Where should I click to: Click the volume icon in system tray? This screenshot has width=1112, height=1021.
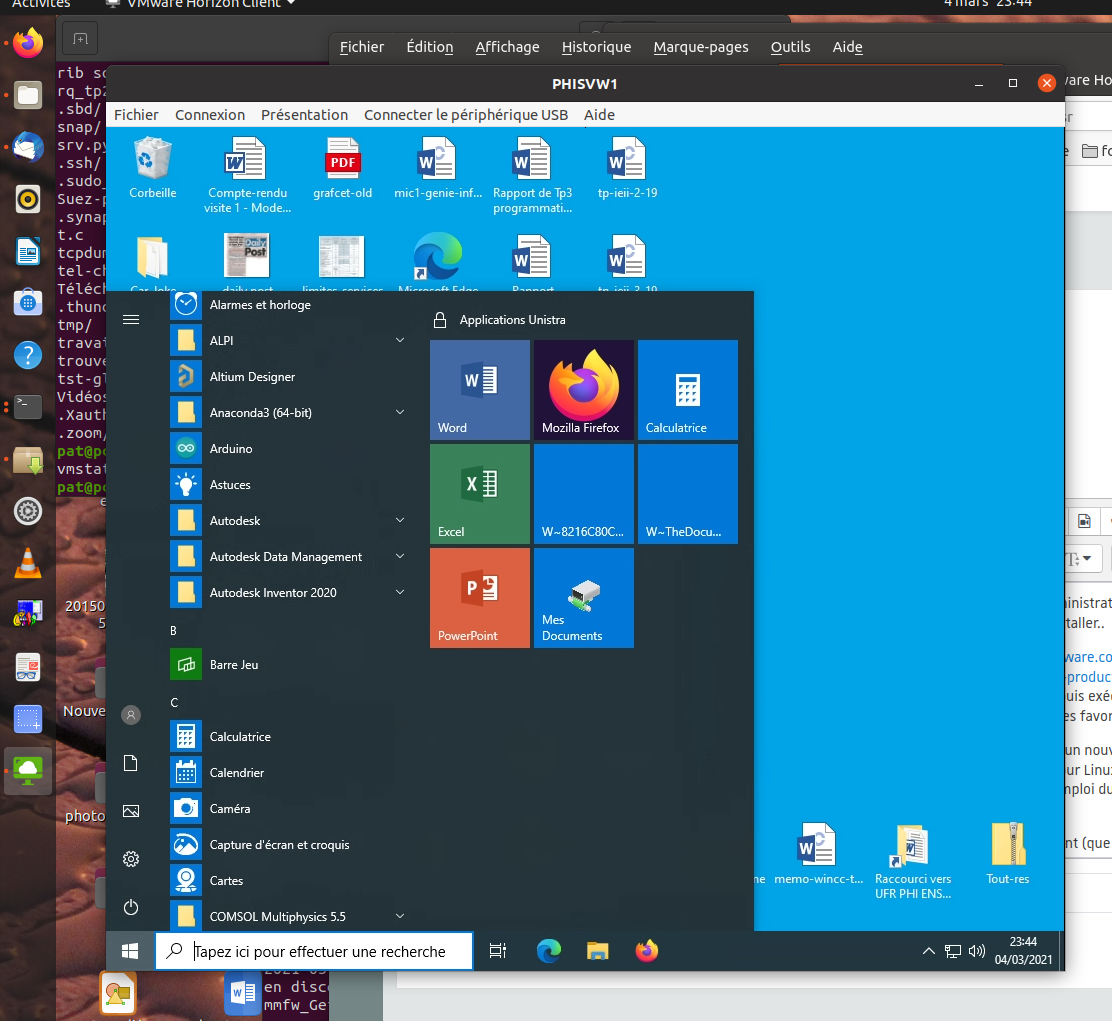[x=977, y=952]
